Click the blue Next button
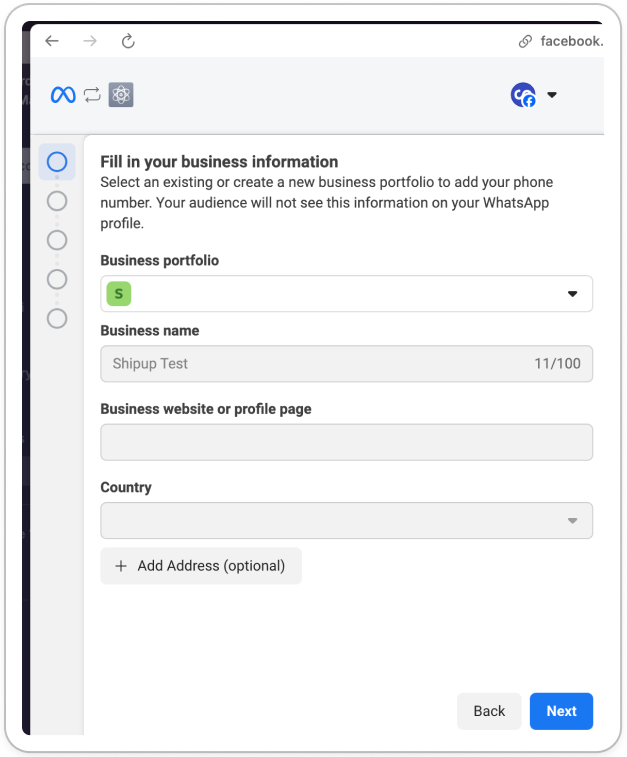Screen dimensions: 627x757 561,711
